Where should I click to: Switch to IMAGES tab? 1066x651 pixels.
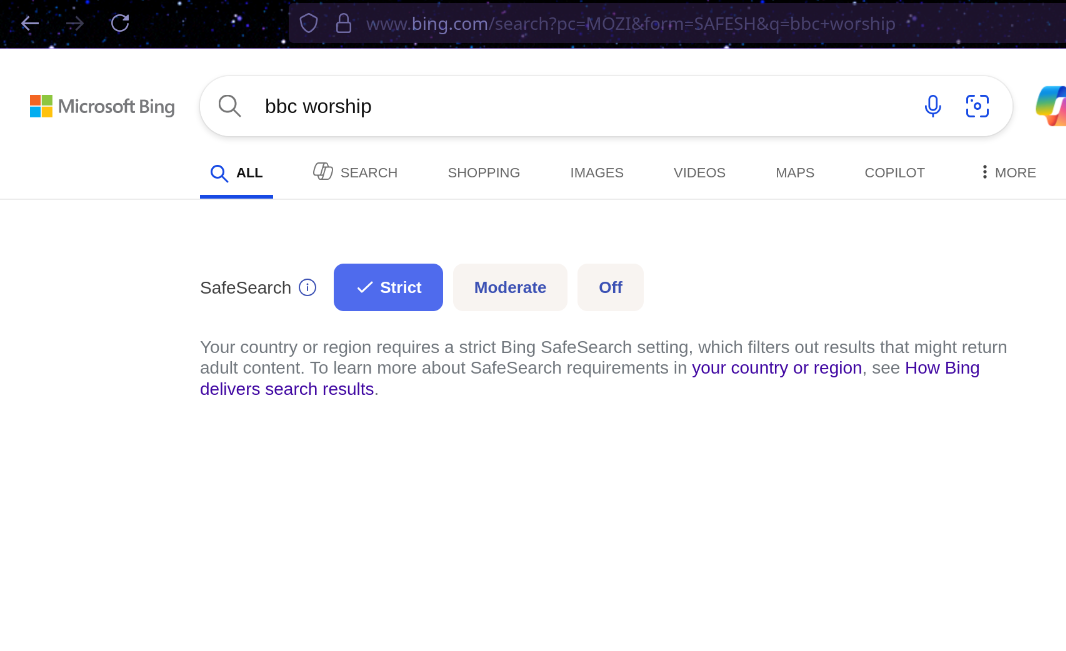coord(597,173)
